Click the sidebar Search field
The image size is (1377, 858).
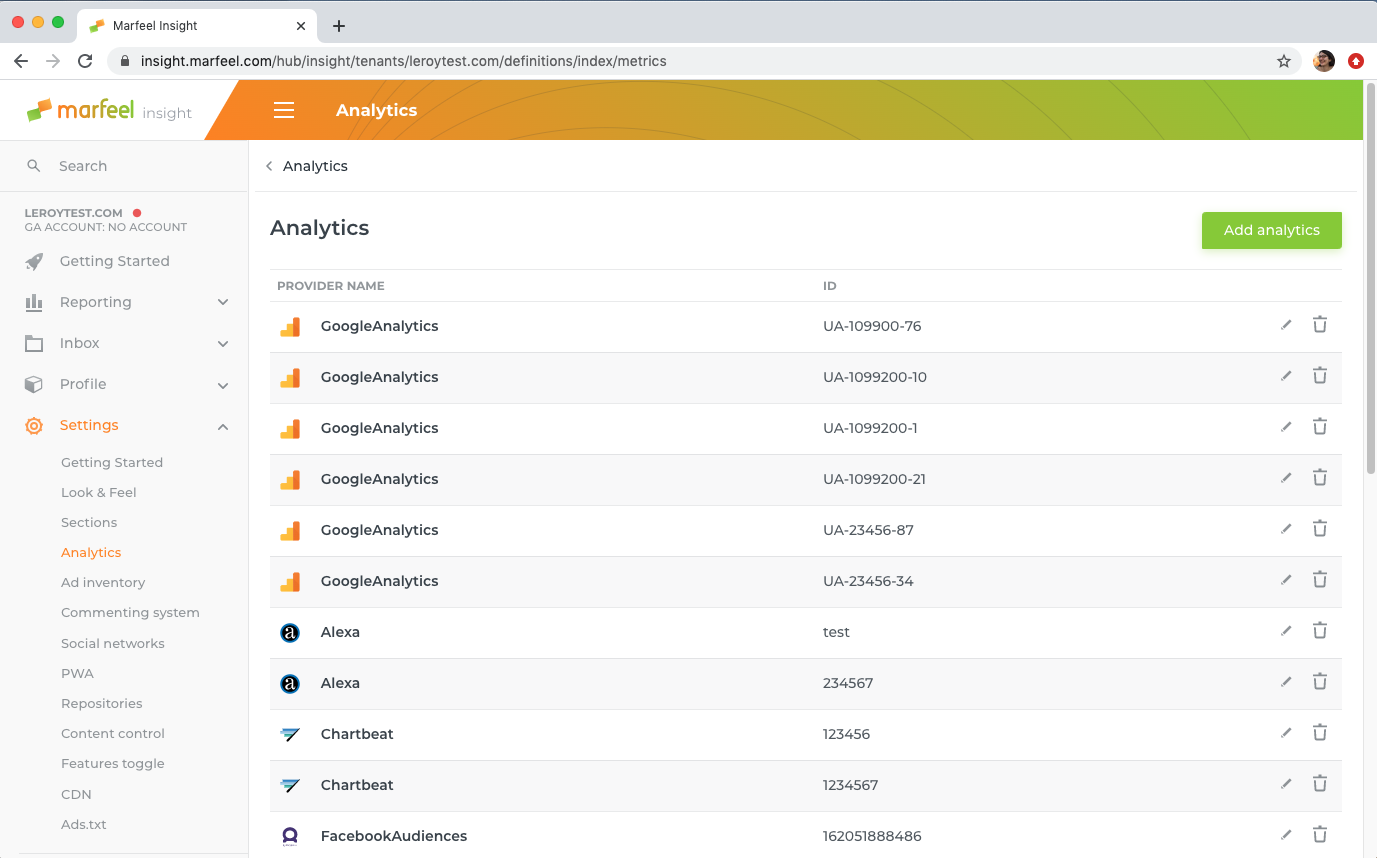[x=124, y=166]
